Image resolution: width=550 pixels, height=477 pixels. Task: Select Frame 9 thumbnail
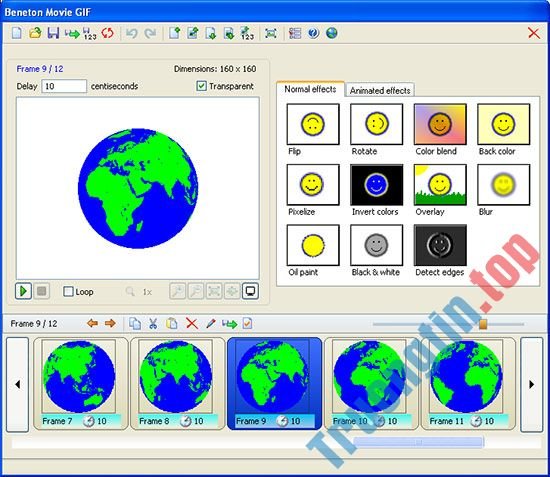pos(274,383)
